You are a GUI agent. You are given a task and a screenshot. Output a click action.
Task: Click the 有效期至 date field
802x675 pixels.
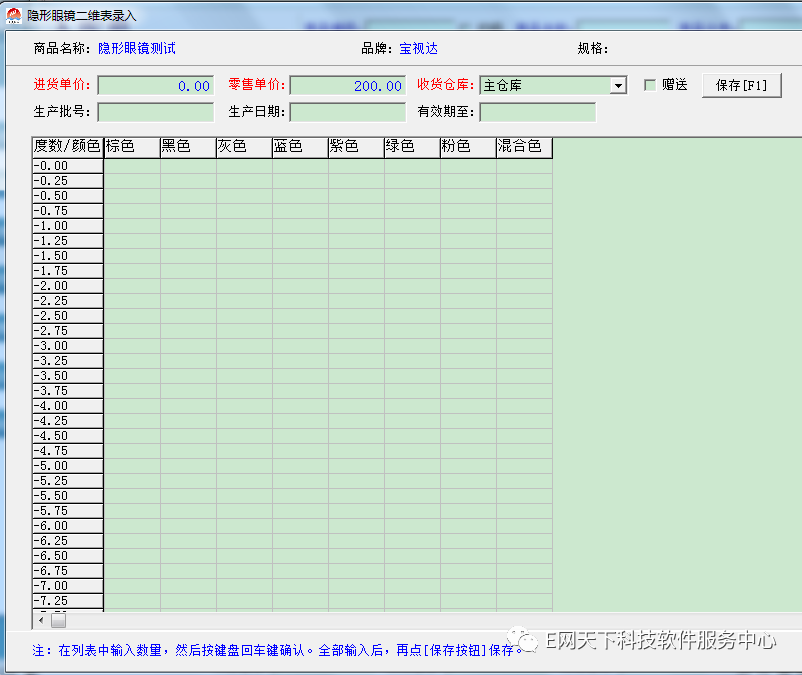537,112
